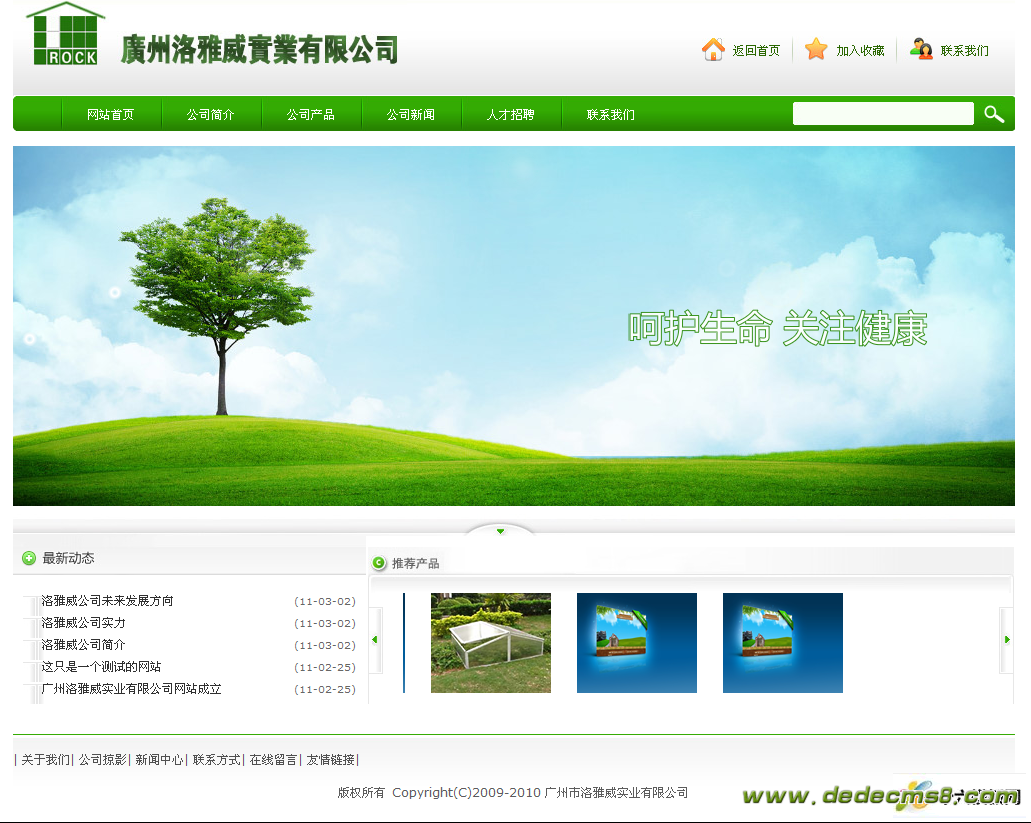Select 网站首页 in the green navigation bar
Screen dimensions: 1031x823
(110, 115)
